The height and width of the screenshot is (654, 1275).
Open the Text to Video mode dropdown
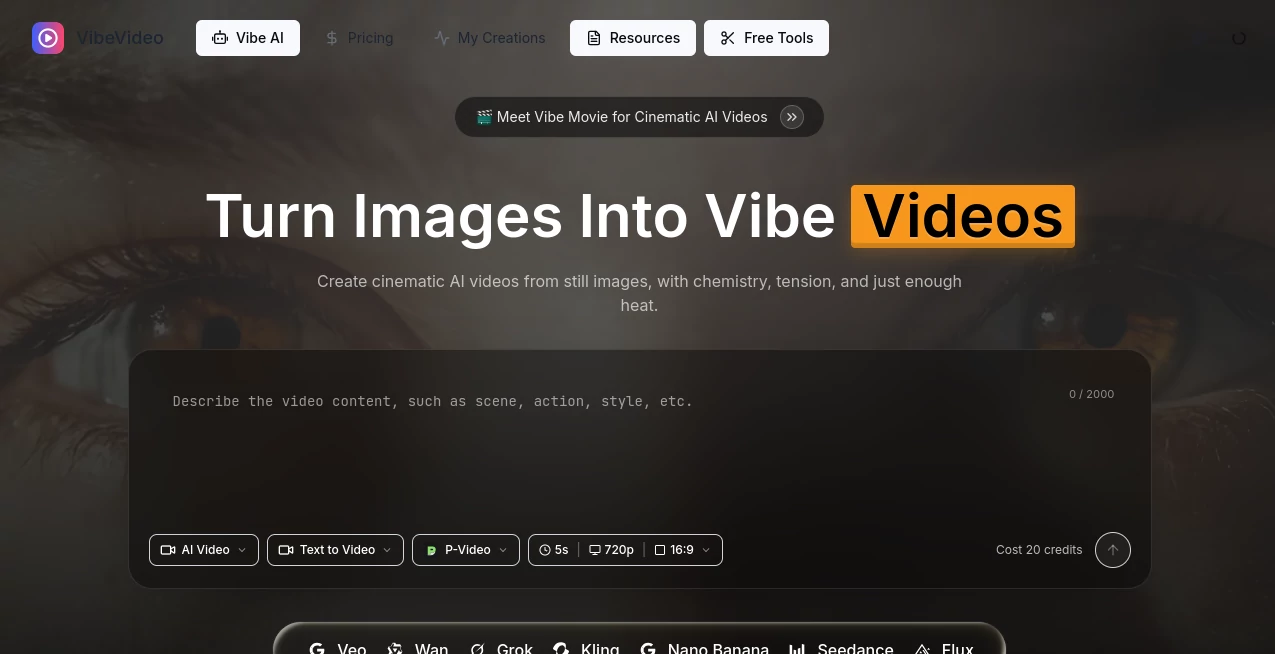(x=335, y=550)
